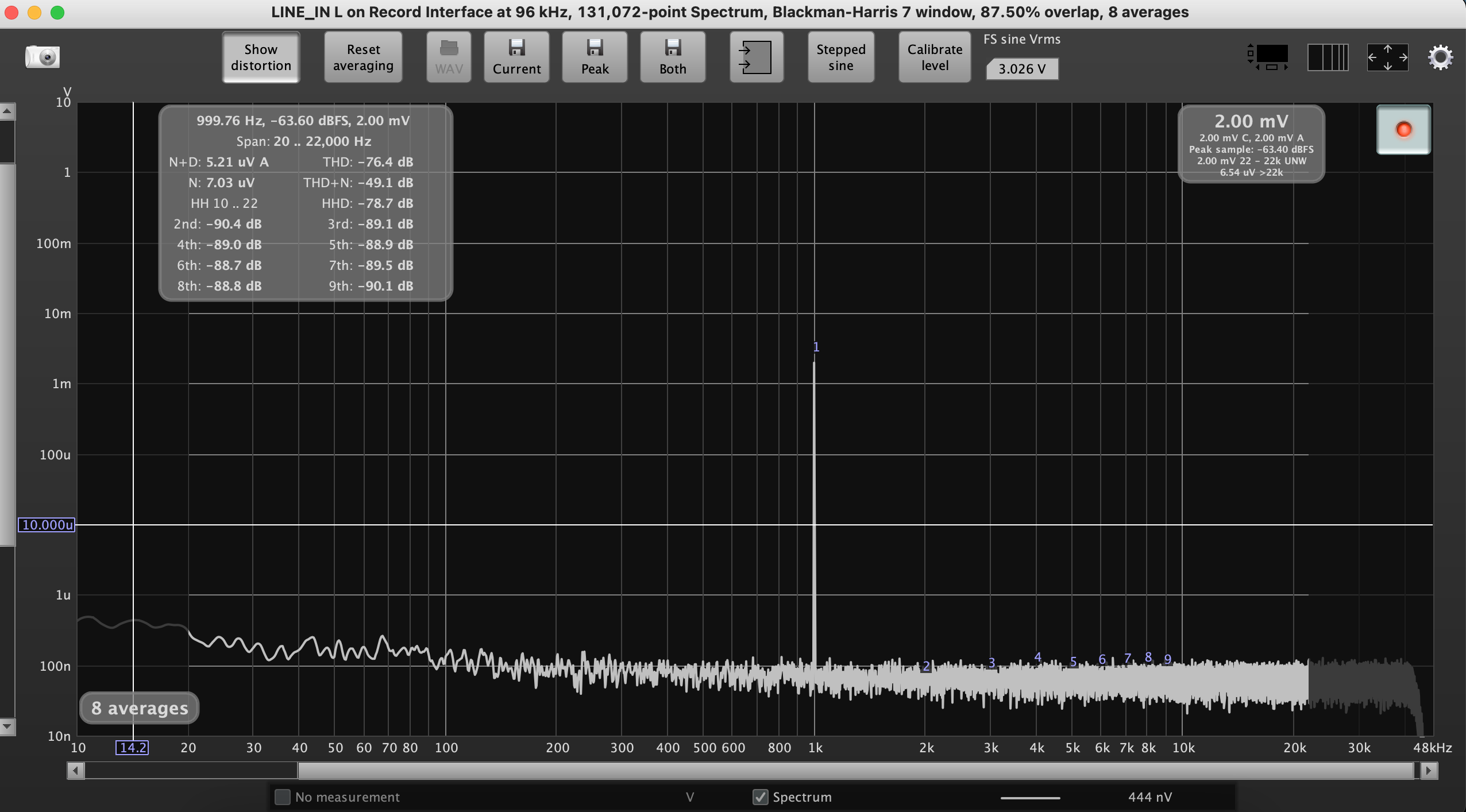The width and height of the screenshot is (1466, 812).
Task: Click the HHD: -78.7 dB reading
Action: pos(367,203)
